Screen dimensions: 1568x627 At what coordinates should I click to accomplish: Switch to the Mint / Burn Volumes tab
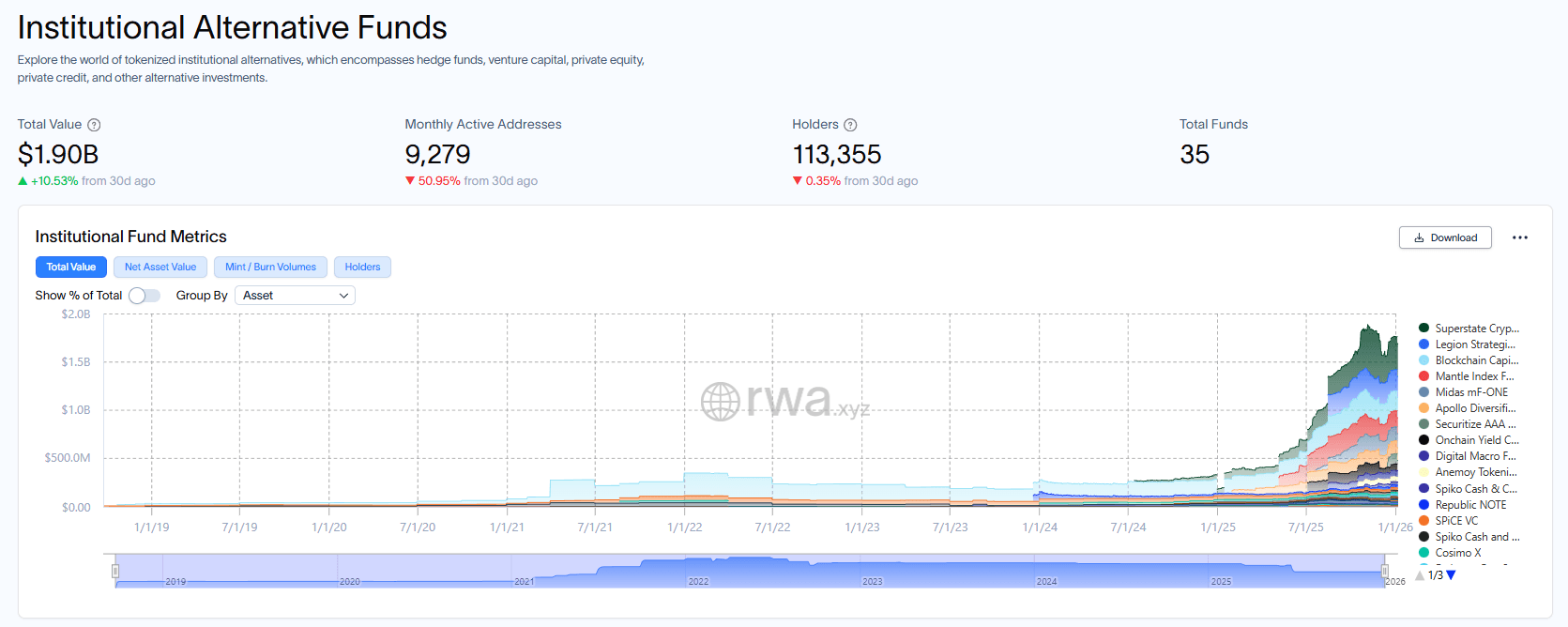[x=270, y=268]
